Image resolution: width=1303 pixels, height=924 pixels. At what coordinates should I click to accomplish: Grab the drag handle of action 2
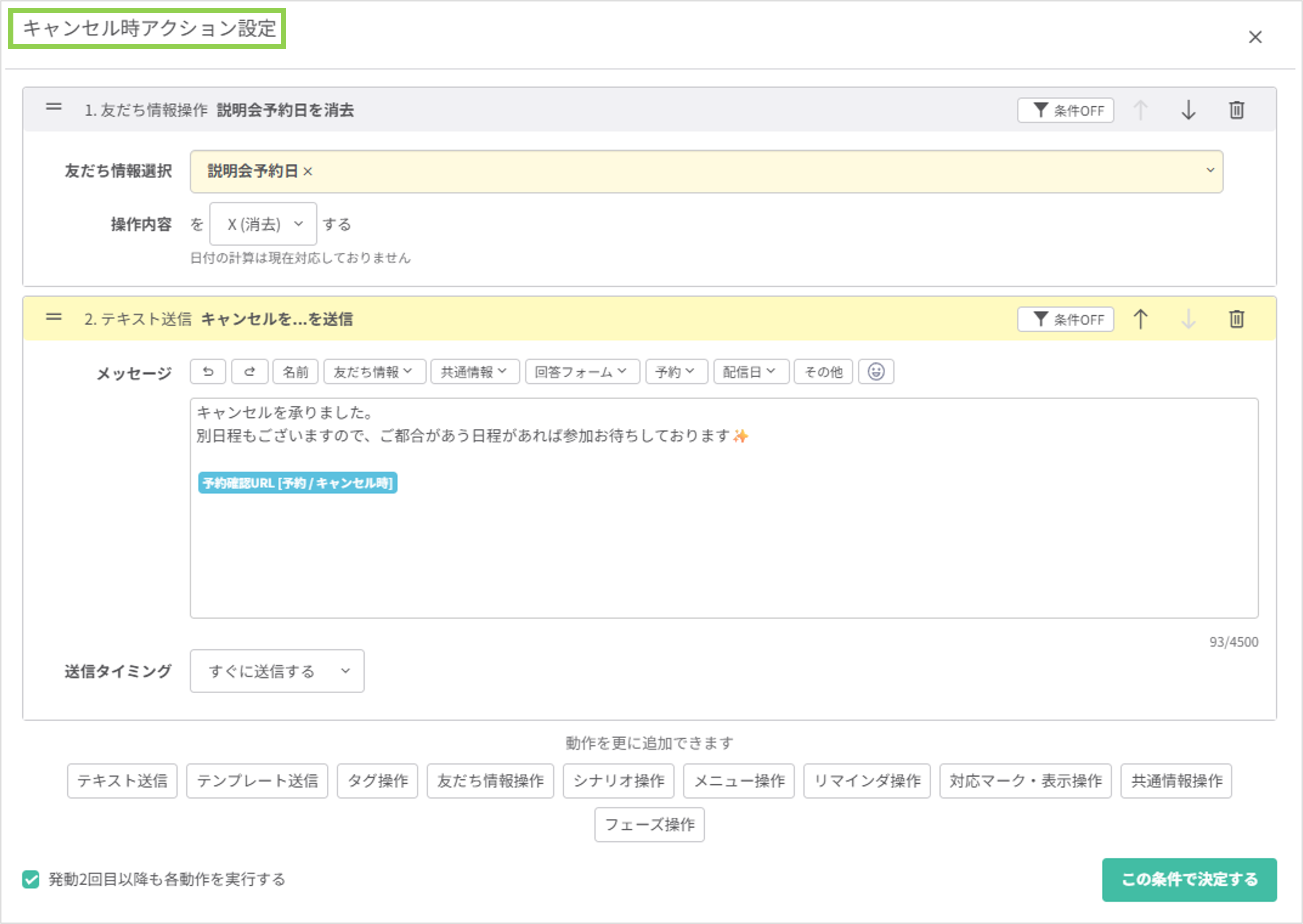54,317
